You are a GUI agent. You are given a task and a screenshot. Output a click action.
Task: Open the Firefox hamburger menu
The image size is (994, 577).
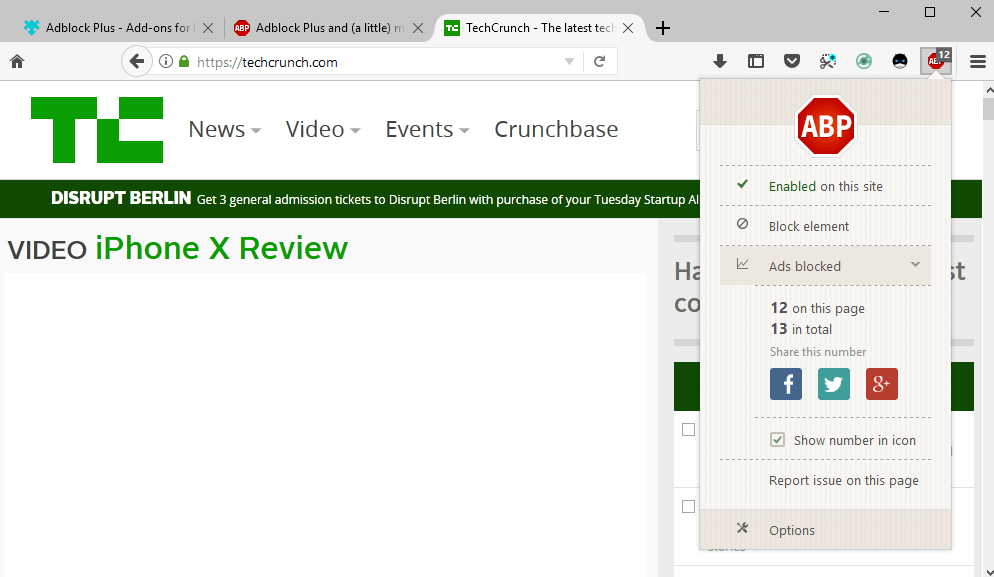(978, 62)
